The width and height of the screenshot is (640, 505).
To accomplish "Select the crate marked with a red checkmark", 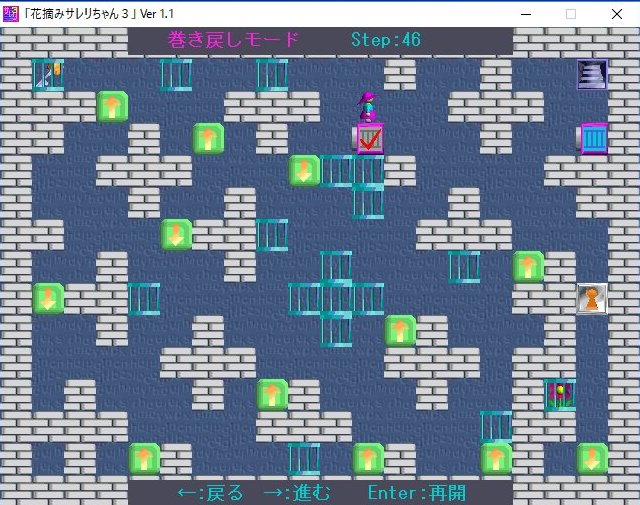I will point(369,138).
